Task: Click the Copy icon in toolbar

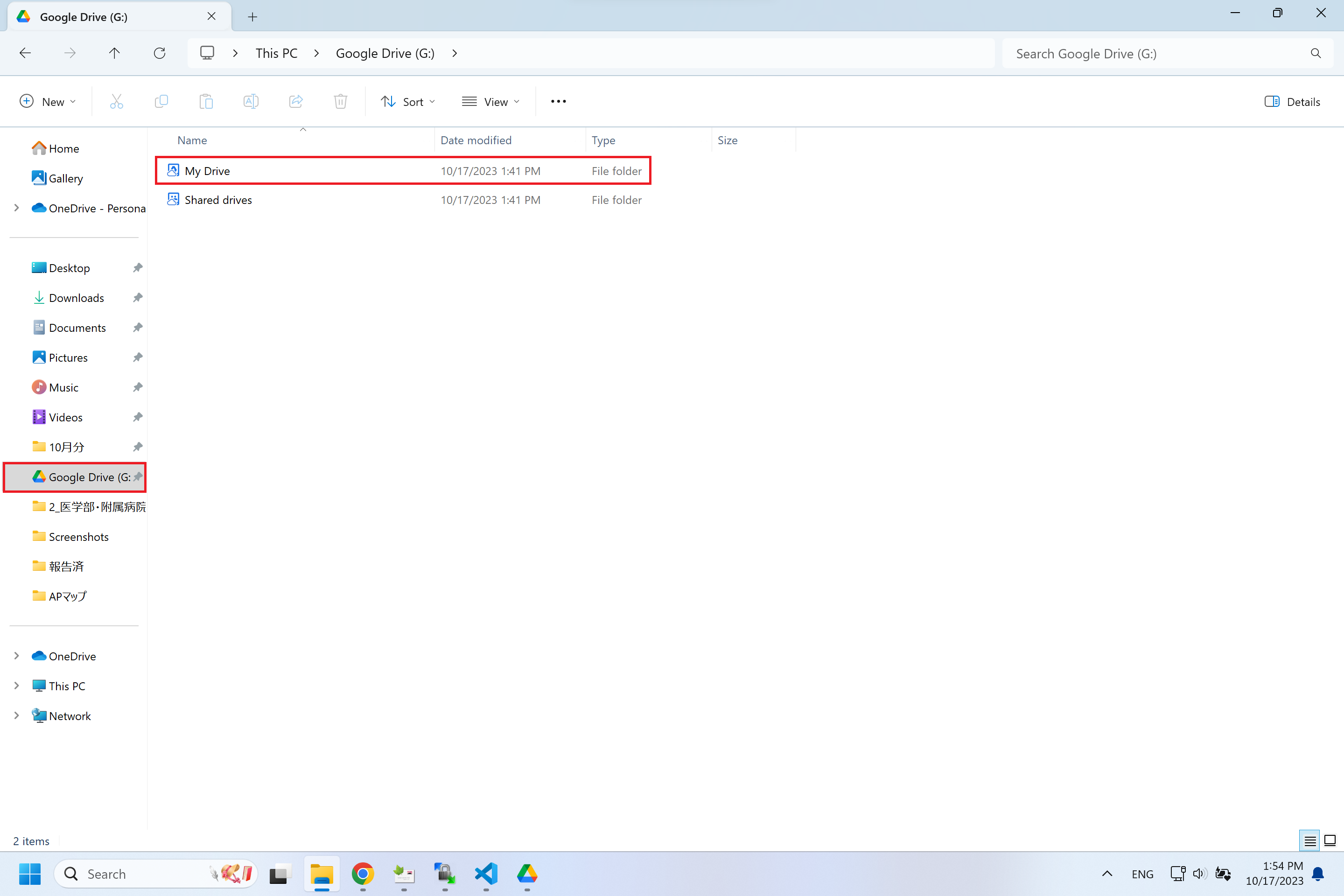Action: (161, 102)
